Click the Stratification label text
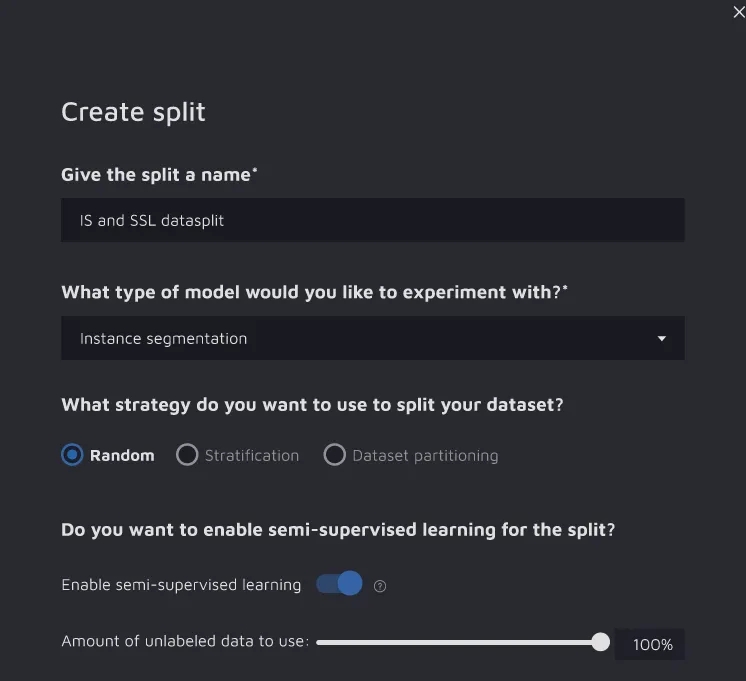 (x=252, y=455)
